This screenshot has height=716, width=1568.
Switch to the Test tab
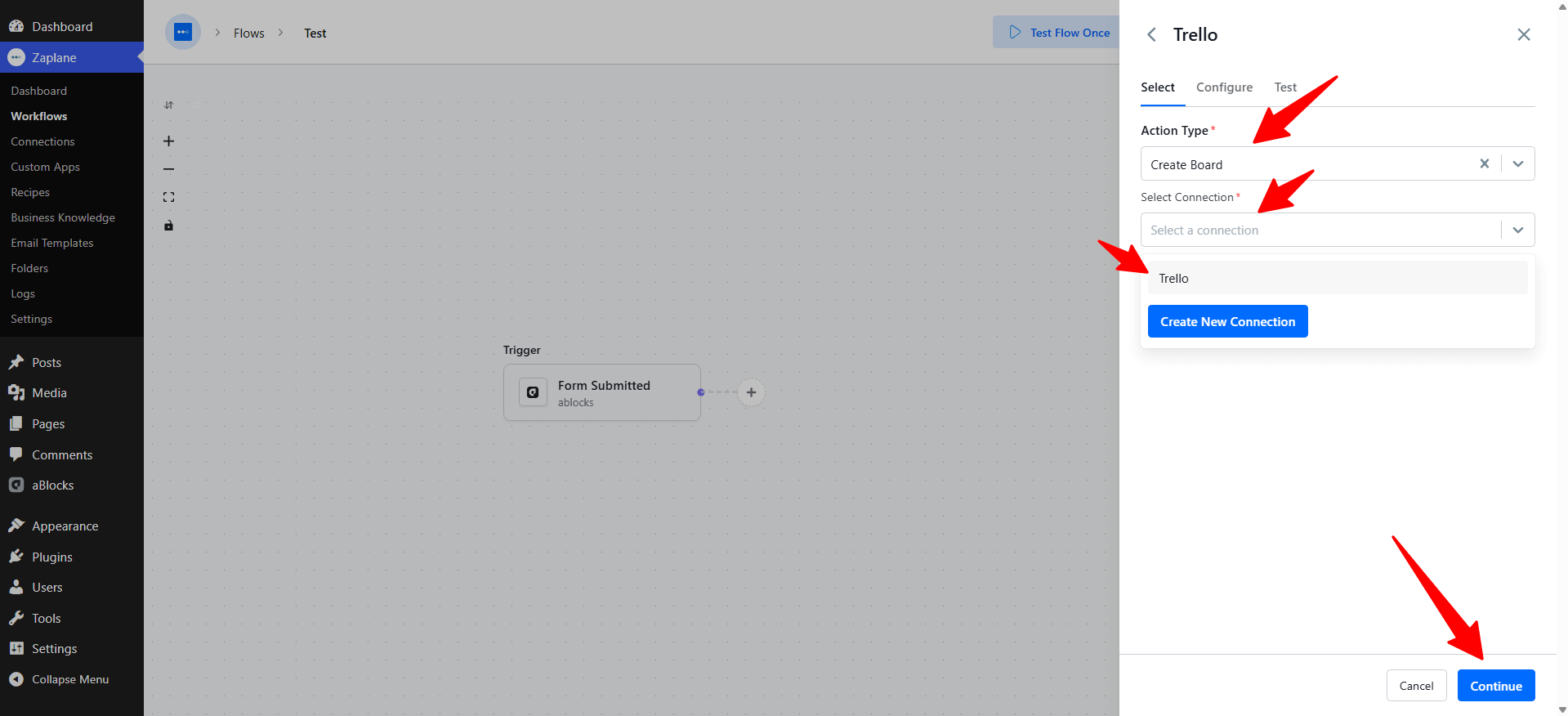(1285, 87)
